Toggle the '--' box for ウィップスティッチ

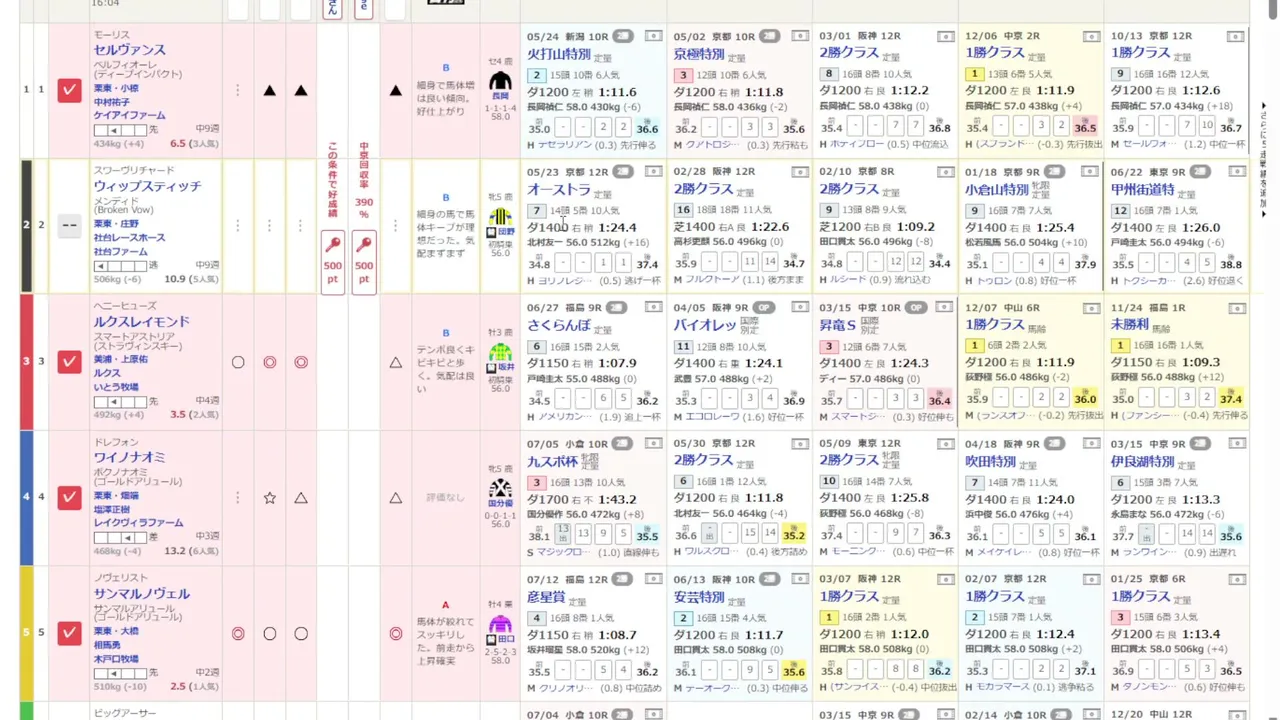tap(69, 225)
